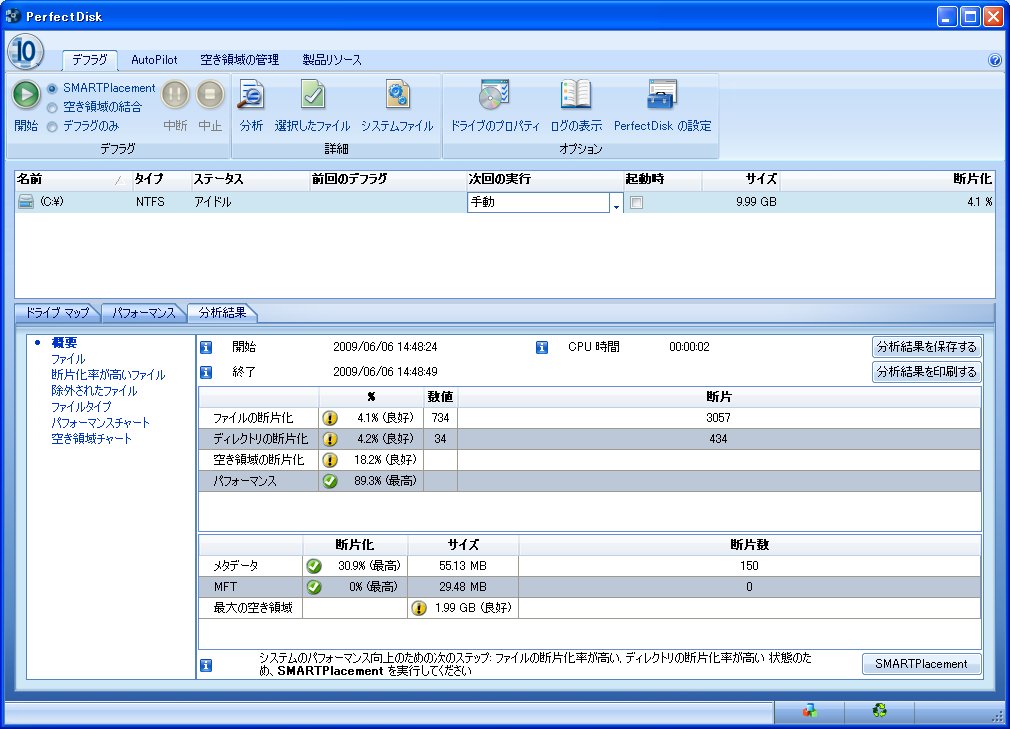Image resolution: width=1010 pixels, height=729 pixels.
Task: Click the status bar colored blocks icon
Action: (810, 710)
